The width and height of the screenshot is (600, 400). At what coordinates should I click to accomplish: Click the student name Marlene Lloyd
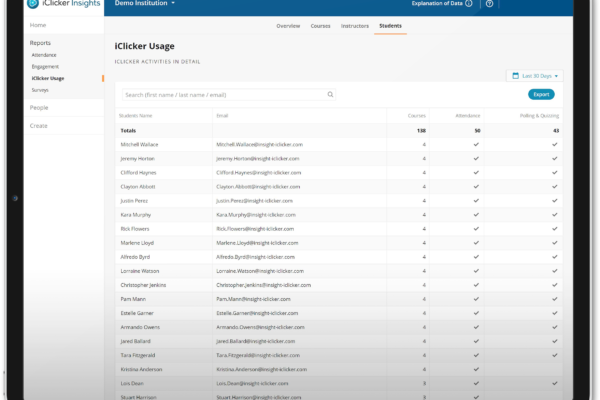[x=137, y=243]
